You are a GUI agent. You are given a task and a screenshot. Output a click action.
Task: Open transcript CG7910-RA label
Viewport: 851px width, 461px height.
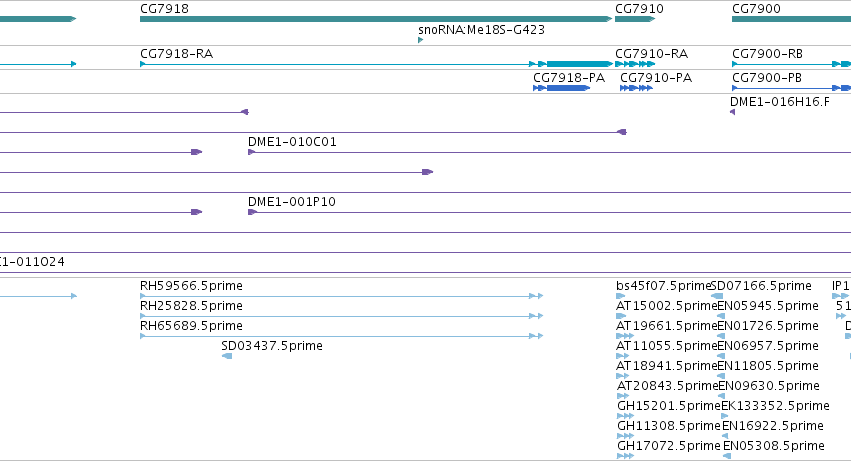651,54
